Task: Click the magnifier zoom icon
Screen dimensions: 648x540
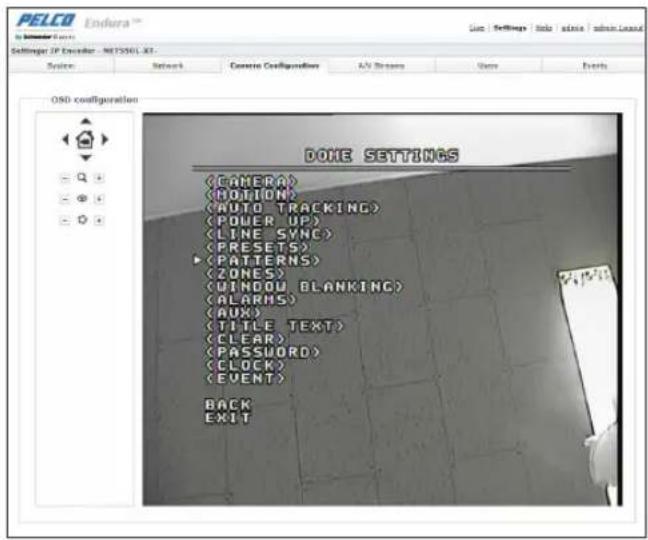Action: click(82, 178)
